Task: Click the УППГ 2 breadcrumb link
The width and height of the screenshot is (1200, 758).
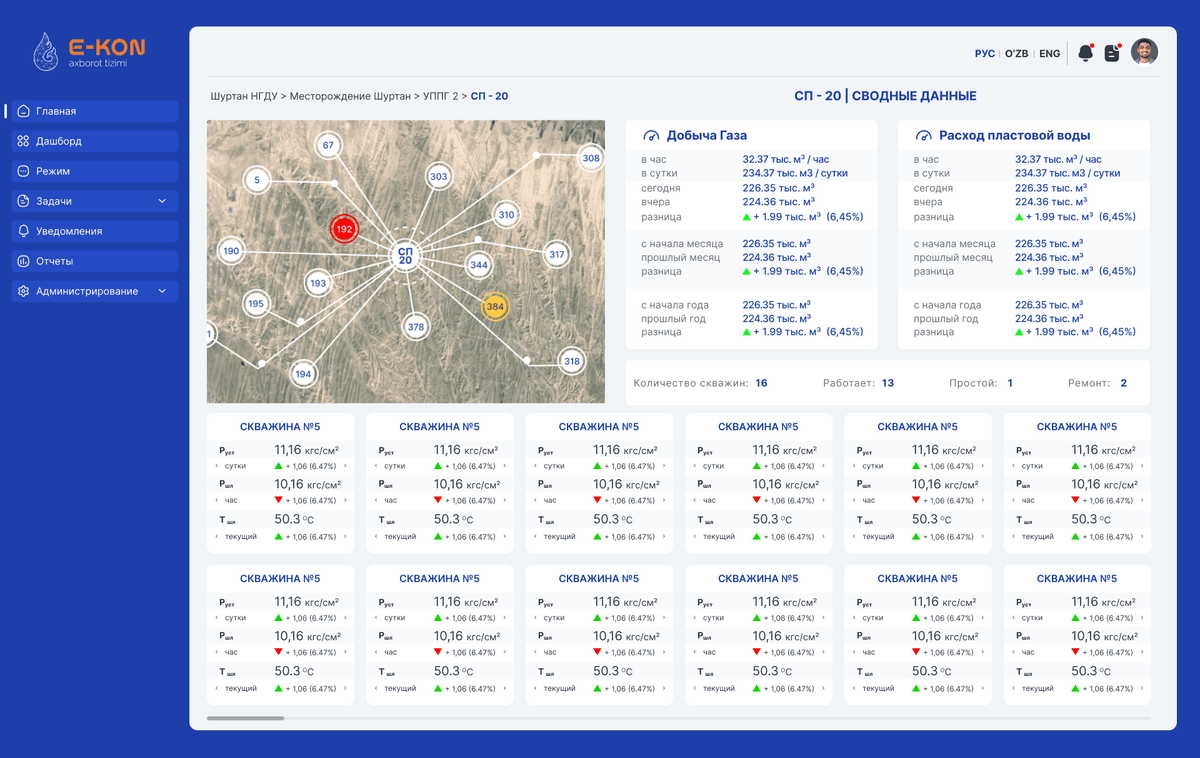Action: click(x=440, y=96)
